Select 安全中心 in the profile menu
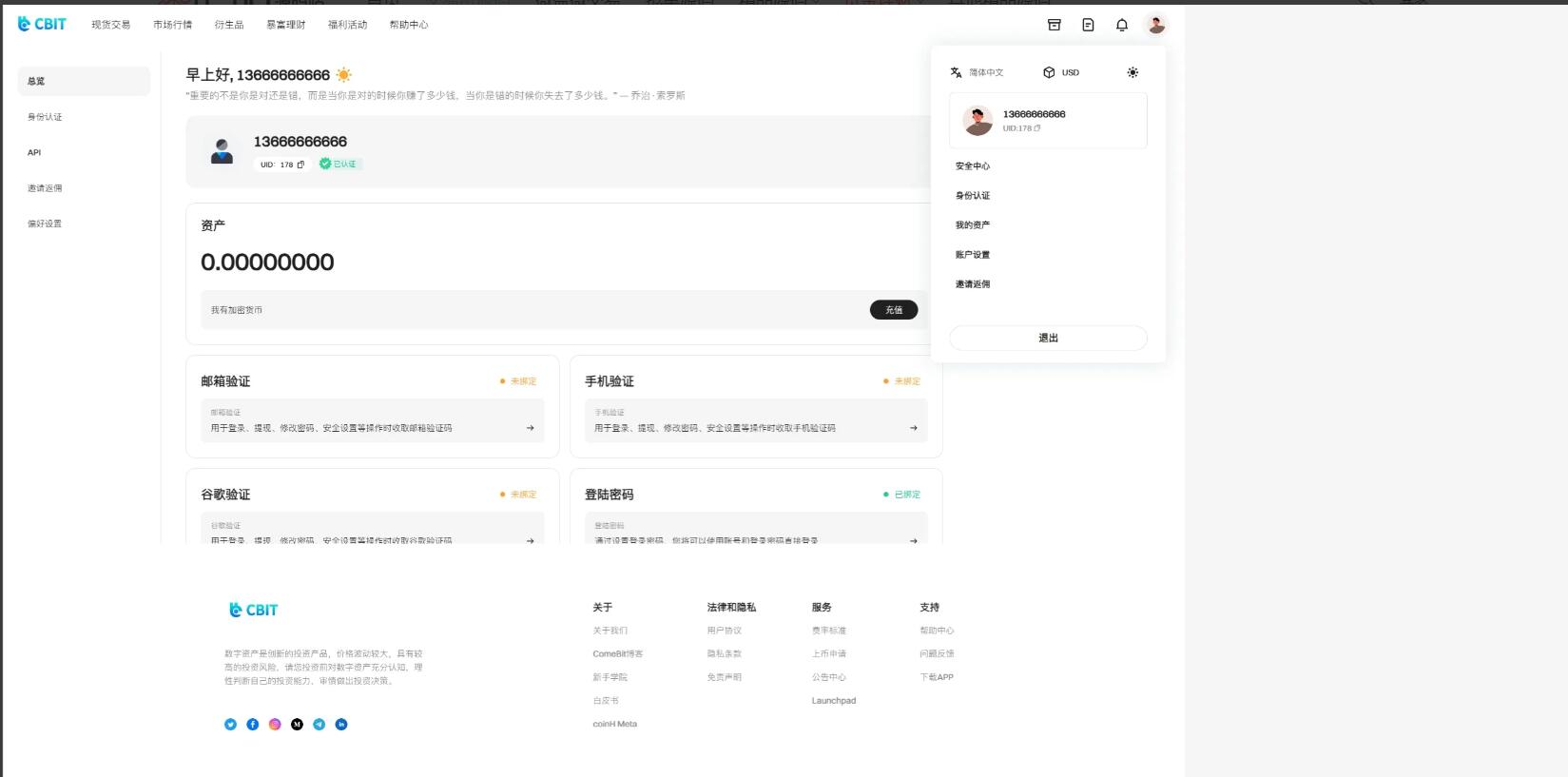This screenshot has height=777, width=1568. [973, 166]
